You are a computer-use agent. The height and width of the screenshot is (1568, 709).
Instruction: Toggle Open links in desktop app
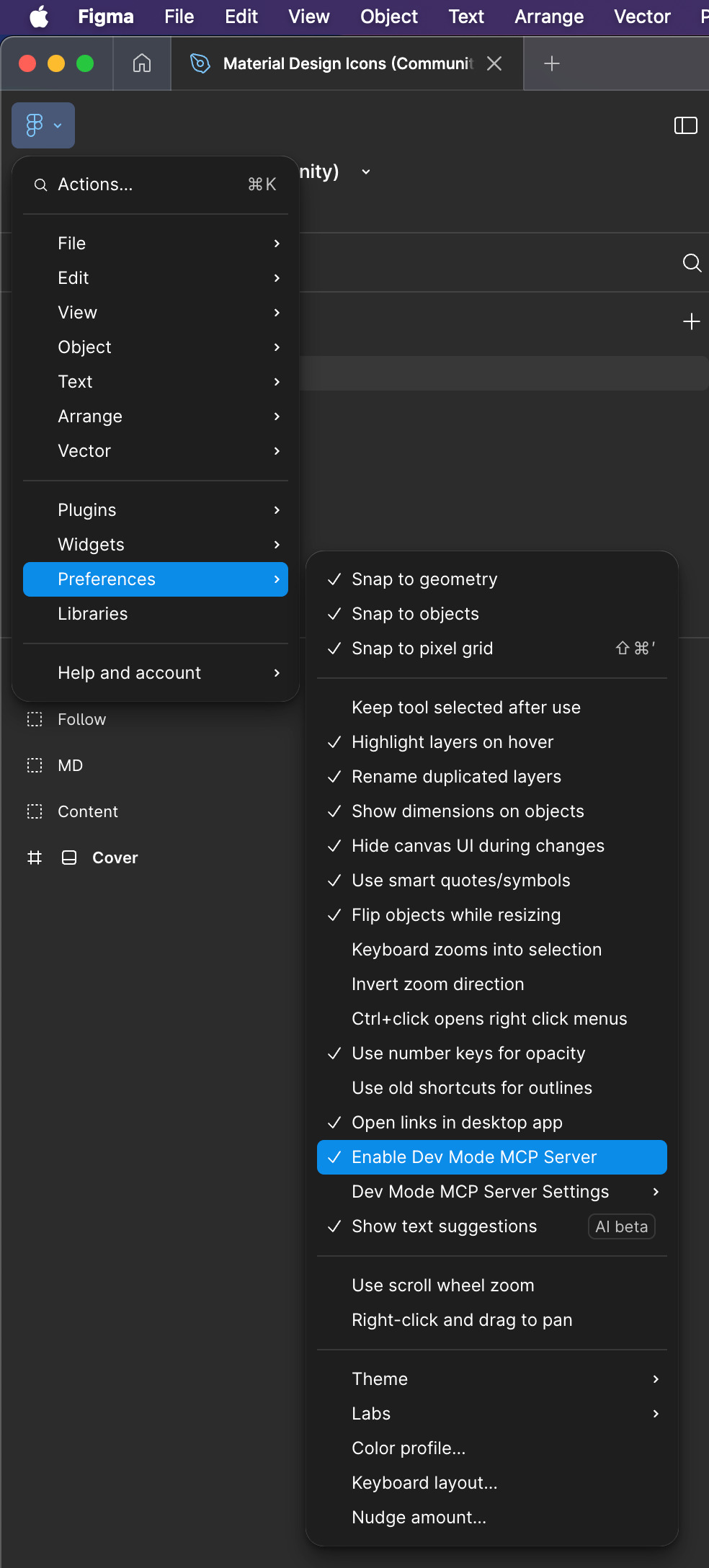pos(492,1123)
